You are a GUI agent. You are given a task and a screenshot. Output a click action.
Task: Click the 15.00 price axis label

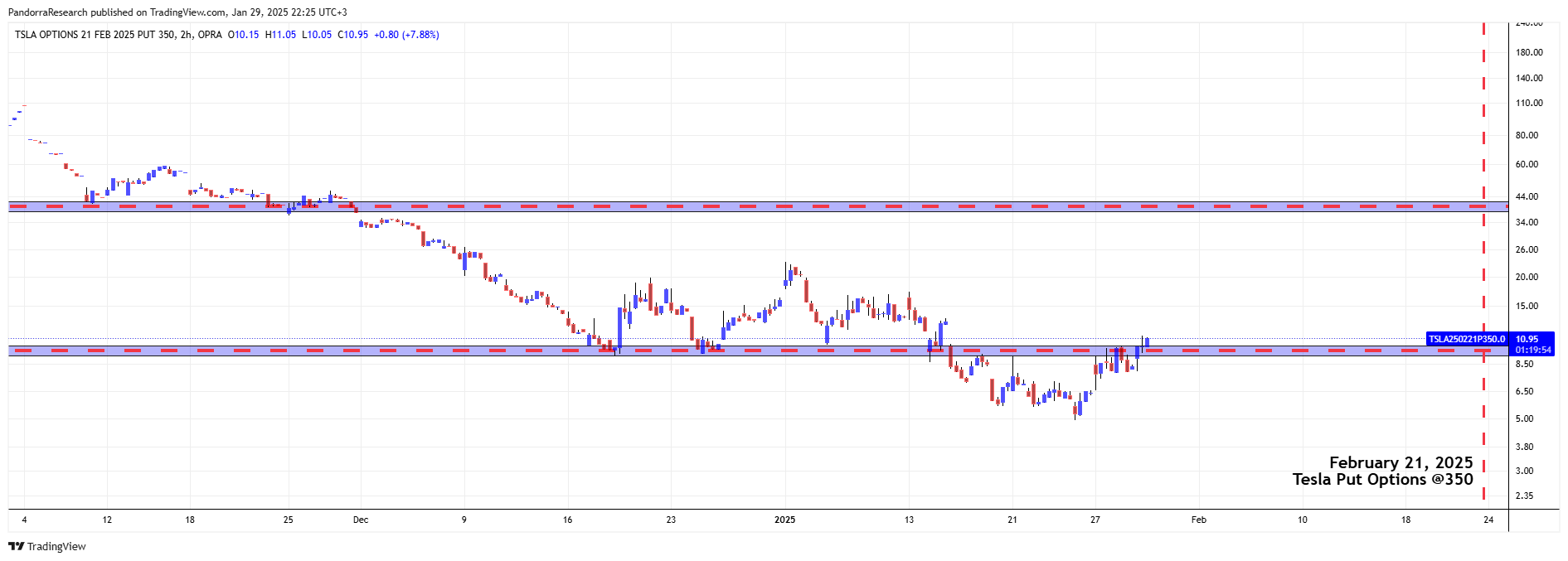coord(1527,306)
